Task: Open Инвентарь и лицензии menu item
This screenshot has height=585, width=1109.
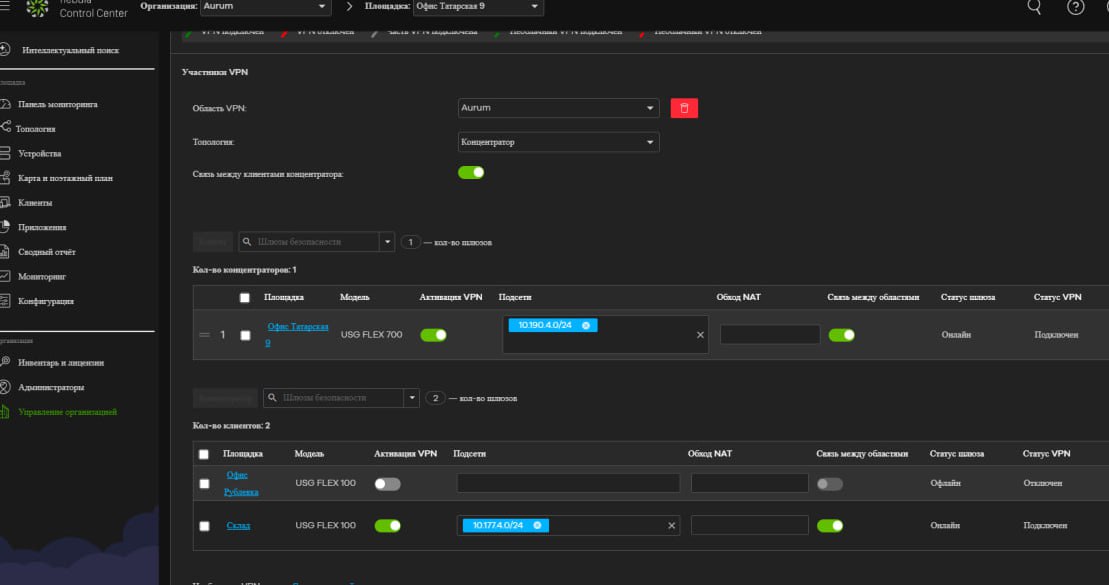Action: (61, 363)
